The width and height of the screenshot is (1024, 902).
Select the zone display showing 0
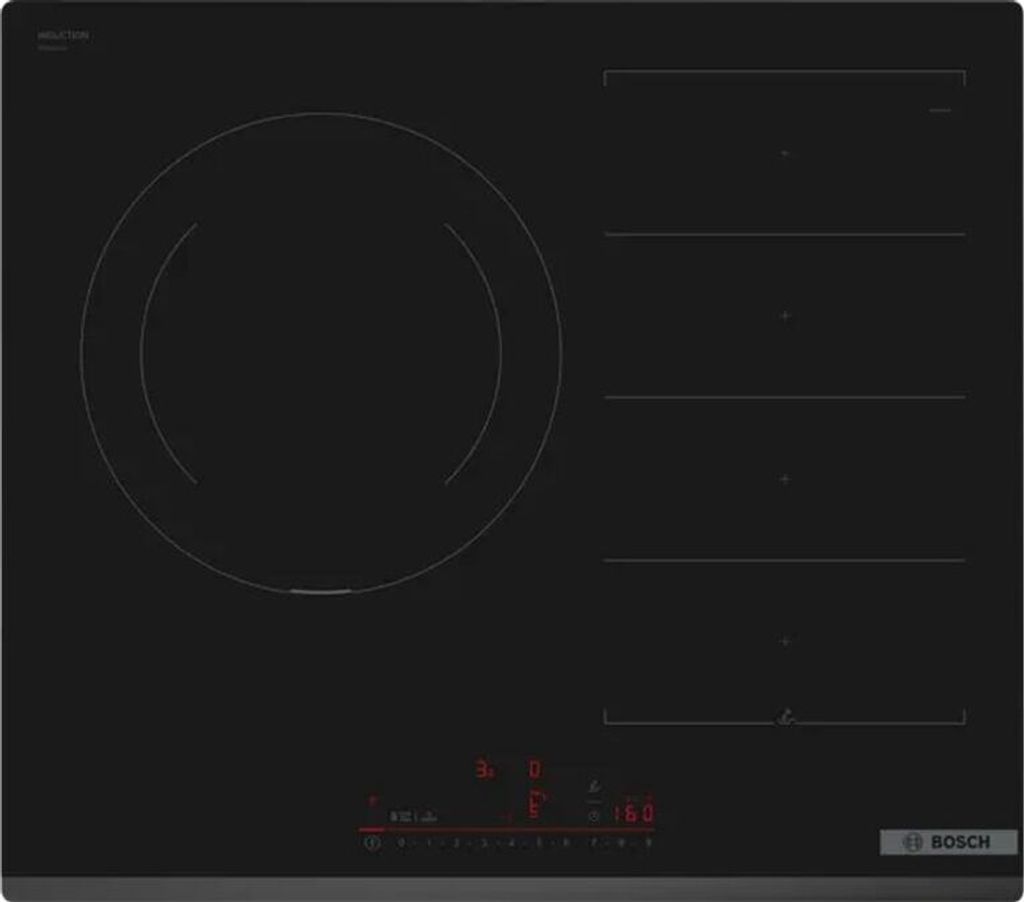click(x=535, y=770)
